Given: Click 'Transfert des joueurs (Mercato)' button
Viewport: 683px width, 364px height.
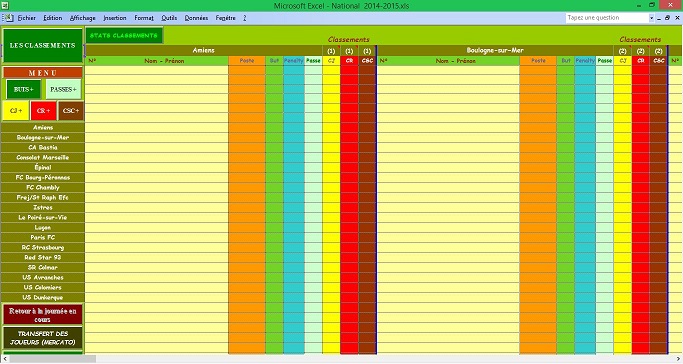Looking at the screenshot, I should click(43, 338).
